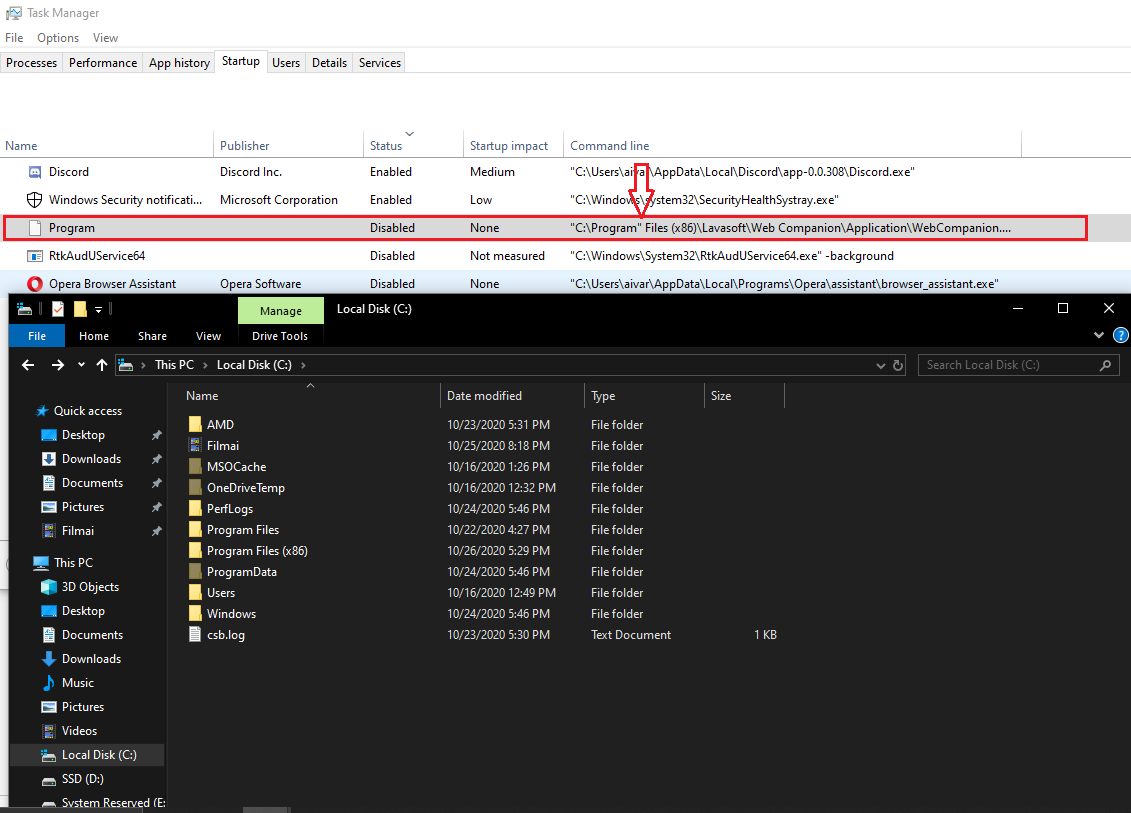Viewport: 1131px width, 813px height.
Task: Click This PC in address breadcrumb
Action: coord(175,365)
